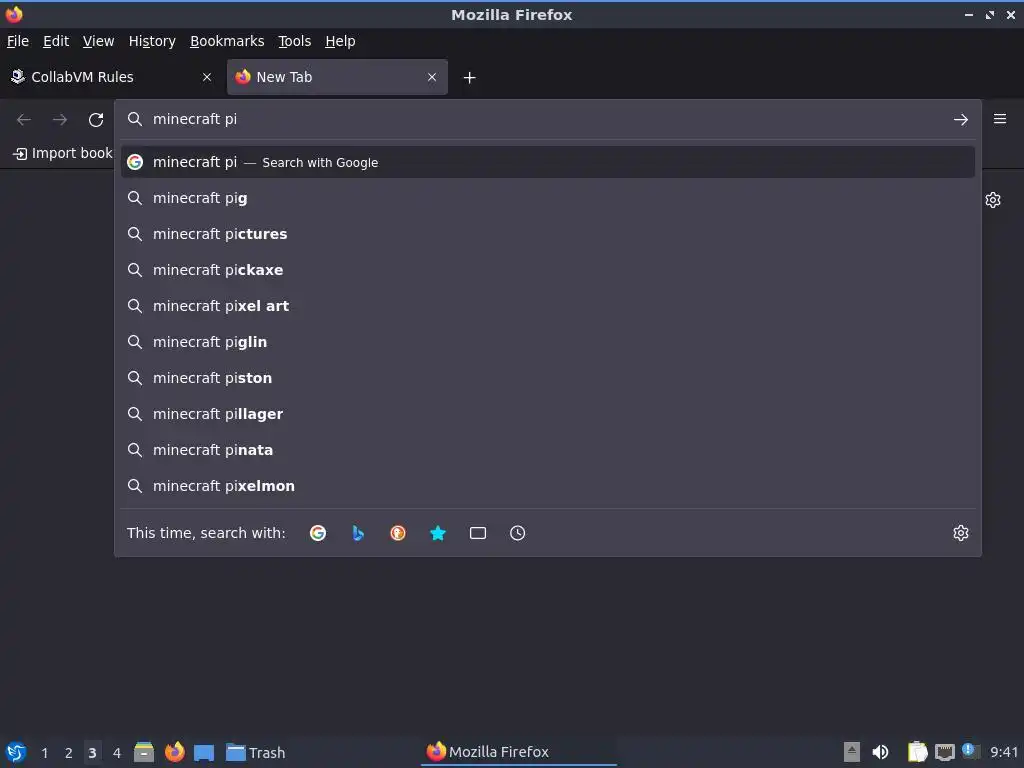The width and height of the screenshot is (1024, 768).
Task: Click the clock showing 9:41
Action: click(1004, 752)
